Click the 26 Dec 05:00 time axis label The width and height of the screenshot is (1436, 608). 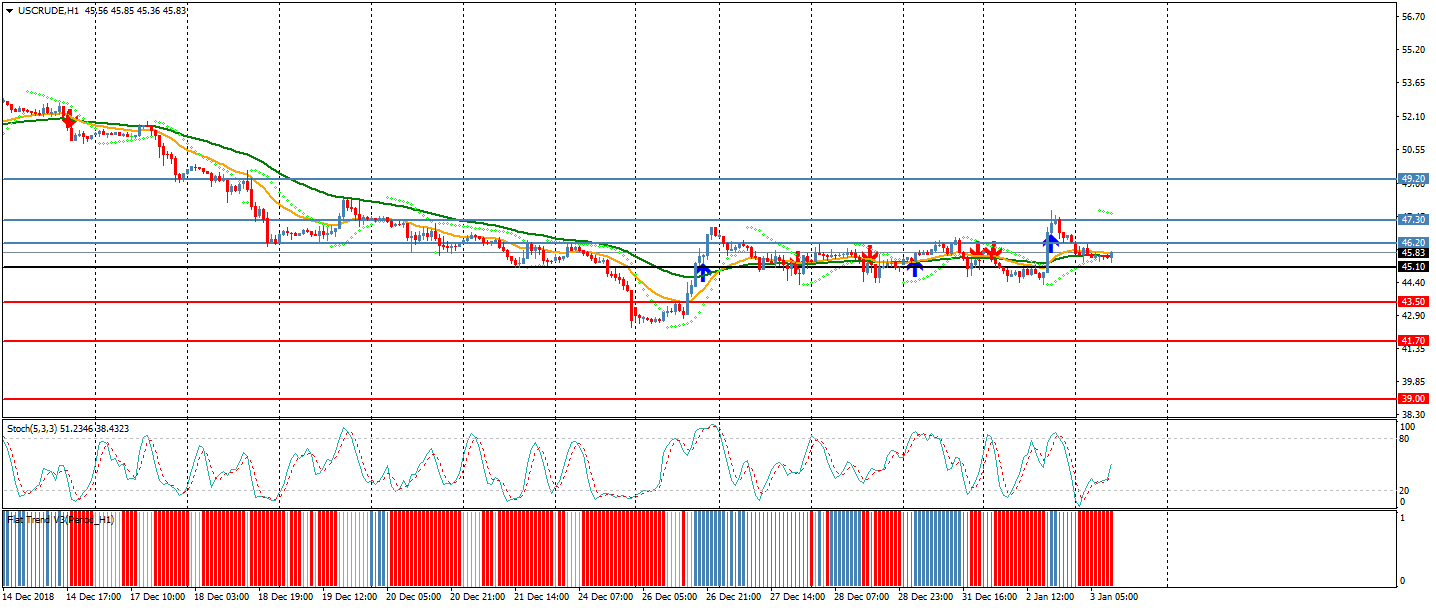point(670,597)
